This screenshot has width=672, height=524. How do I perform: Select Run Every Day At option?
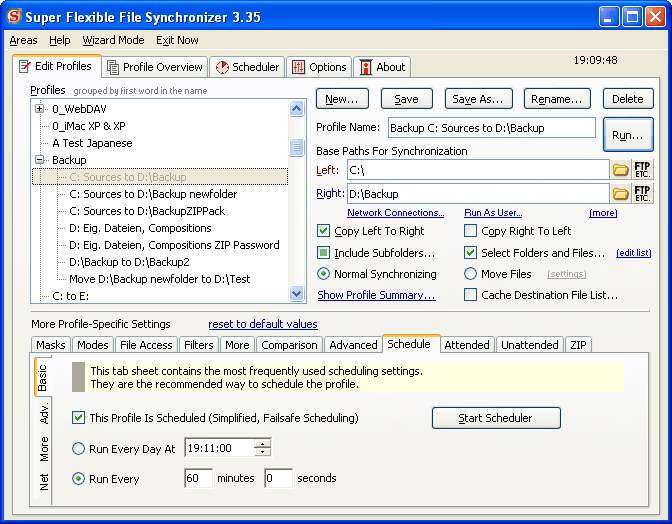pos(78,449)
